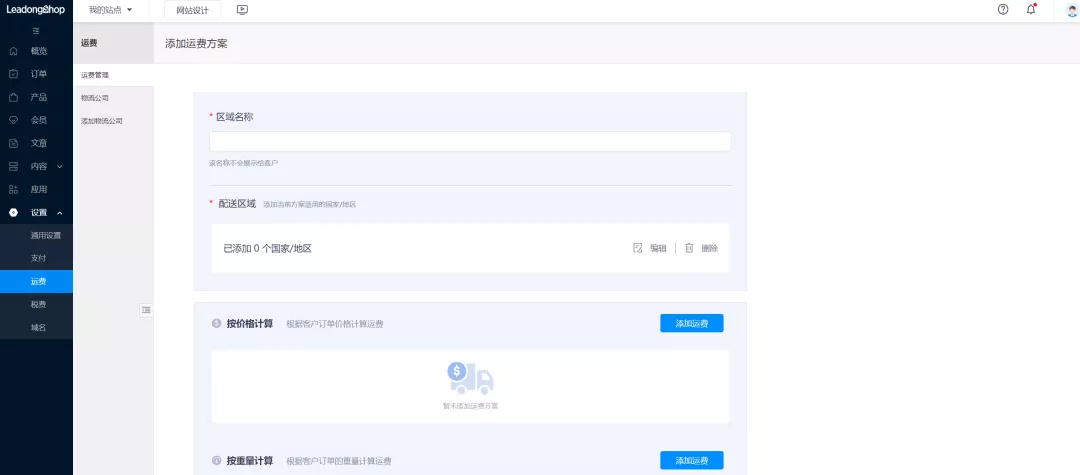
Task: Open the notifications bell icon
Action: pos(1031,10)
